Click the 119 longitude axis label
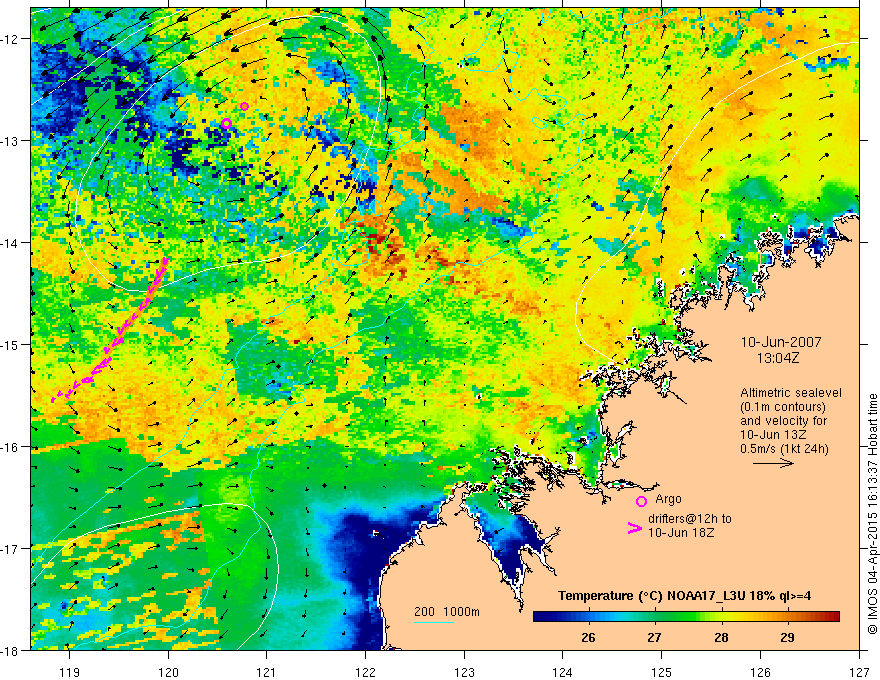This screenshot has width=880, height=680. pos(70,672)
